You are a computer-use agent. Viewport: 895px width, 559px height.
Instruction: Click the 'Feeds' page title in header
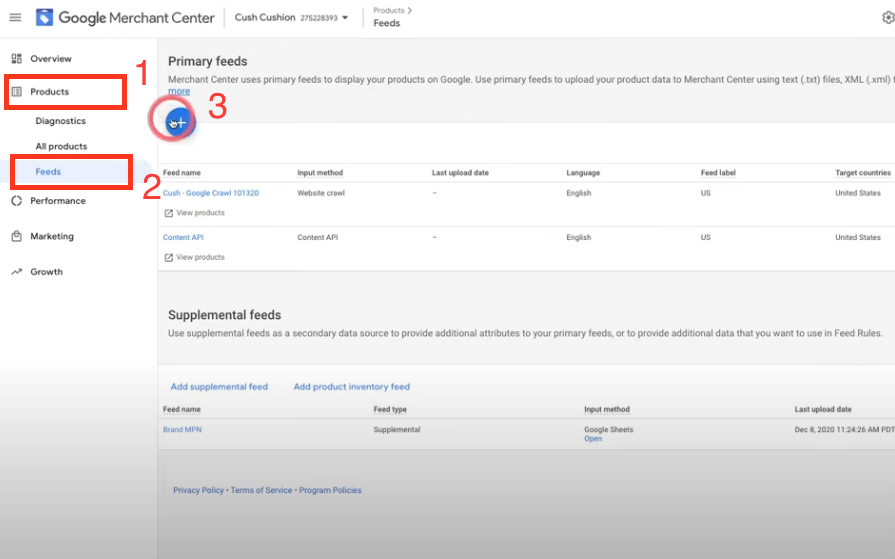(386, 23)
